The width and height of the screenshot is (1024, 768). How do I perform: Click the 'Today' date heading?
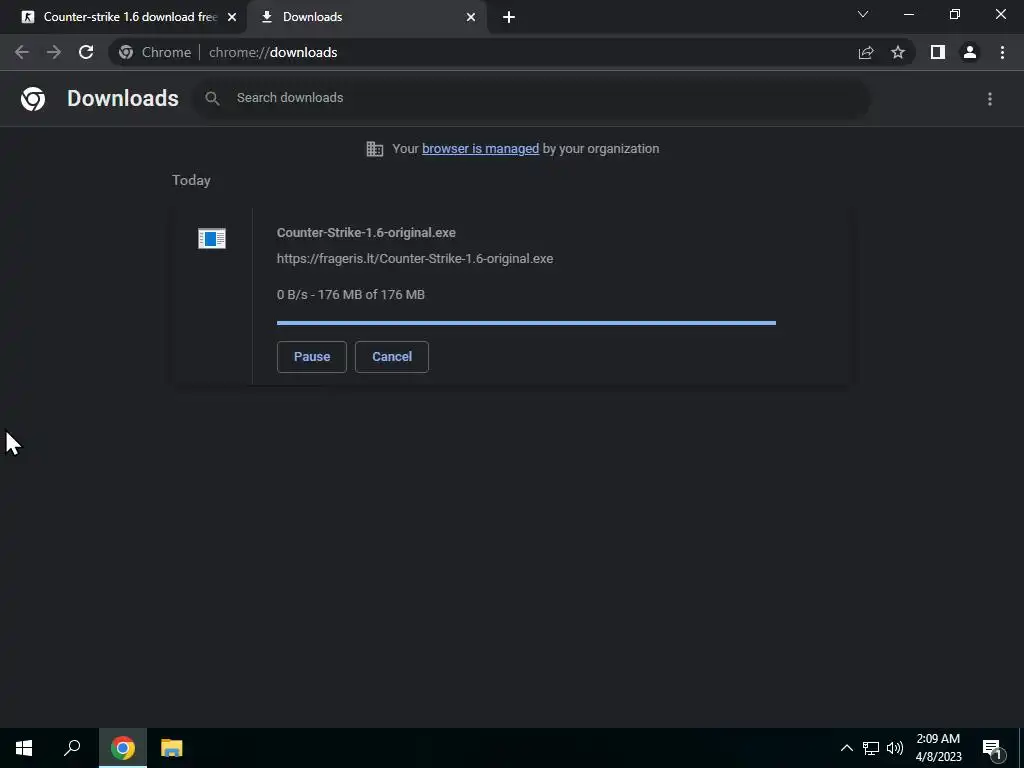pyautogui.click(x=191, y=180)
